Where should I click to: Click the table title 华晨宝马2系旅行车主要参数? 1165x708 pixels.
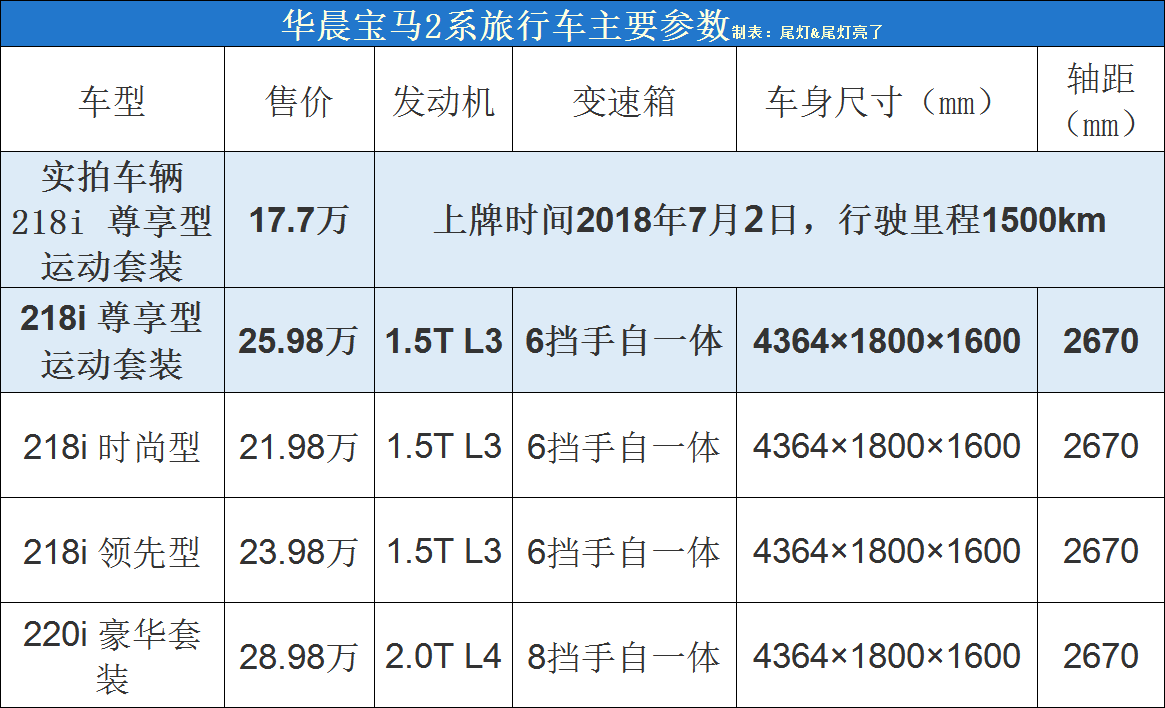[x=505, y=25]
